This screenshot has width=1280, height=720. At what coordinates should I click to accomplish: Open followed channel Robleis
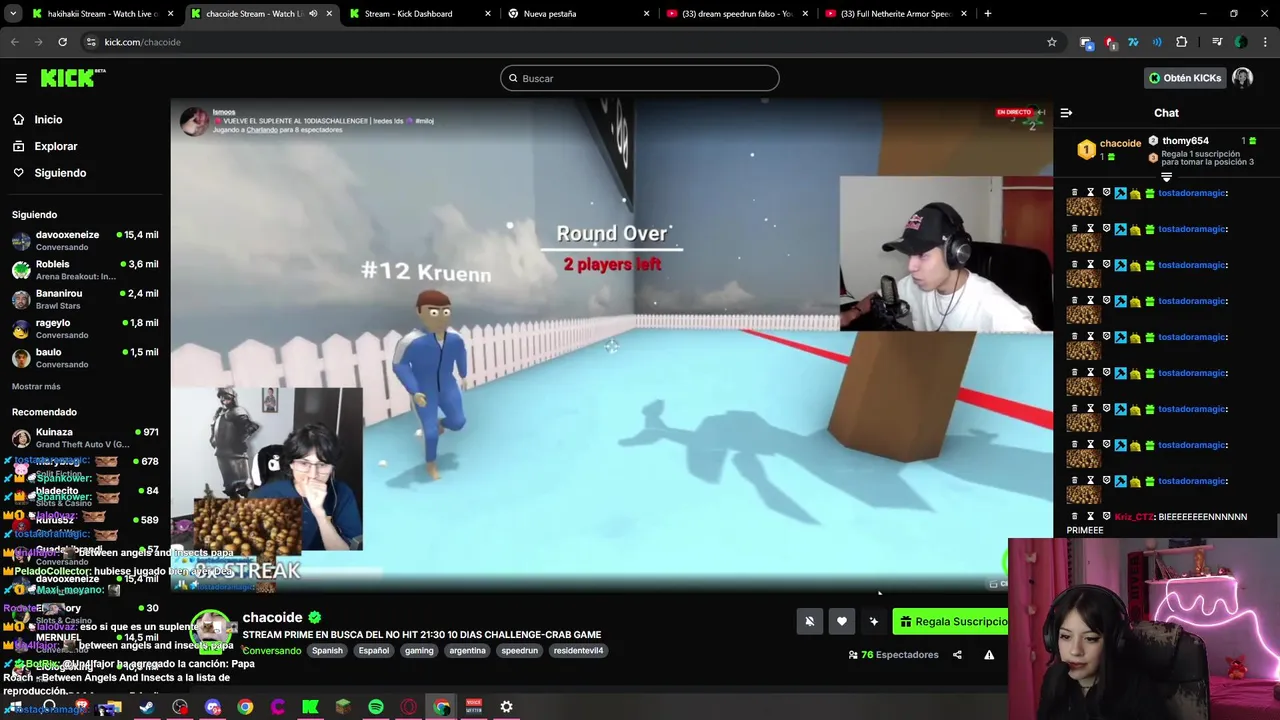click(x=85, y=270)
